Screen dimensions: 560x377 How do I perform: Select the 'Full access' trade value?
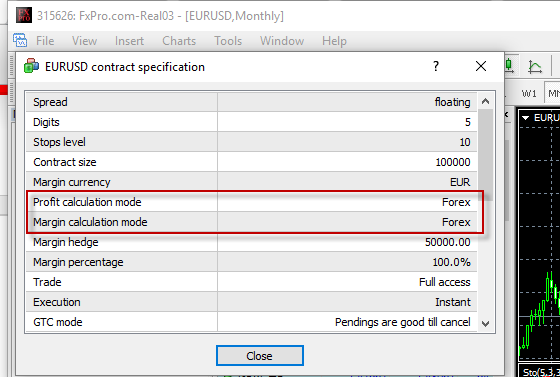point(445,282)
